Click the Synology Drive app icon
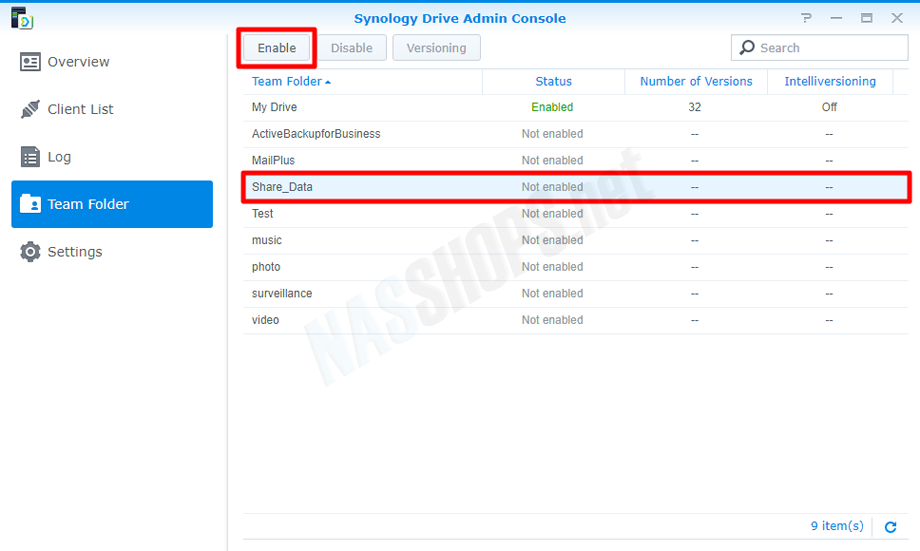Screen dimensions: 920x551 click(22, 18)
